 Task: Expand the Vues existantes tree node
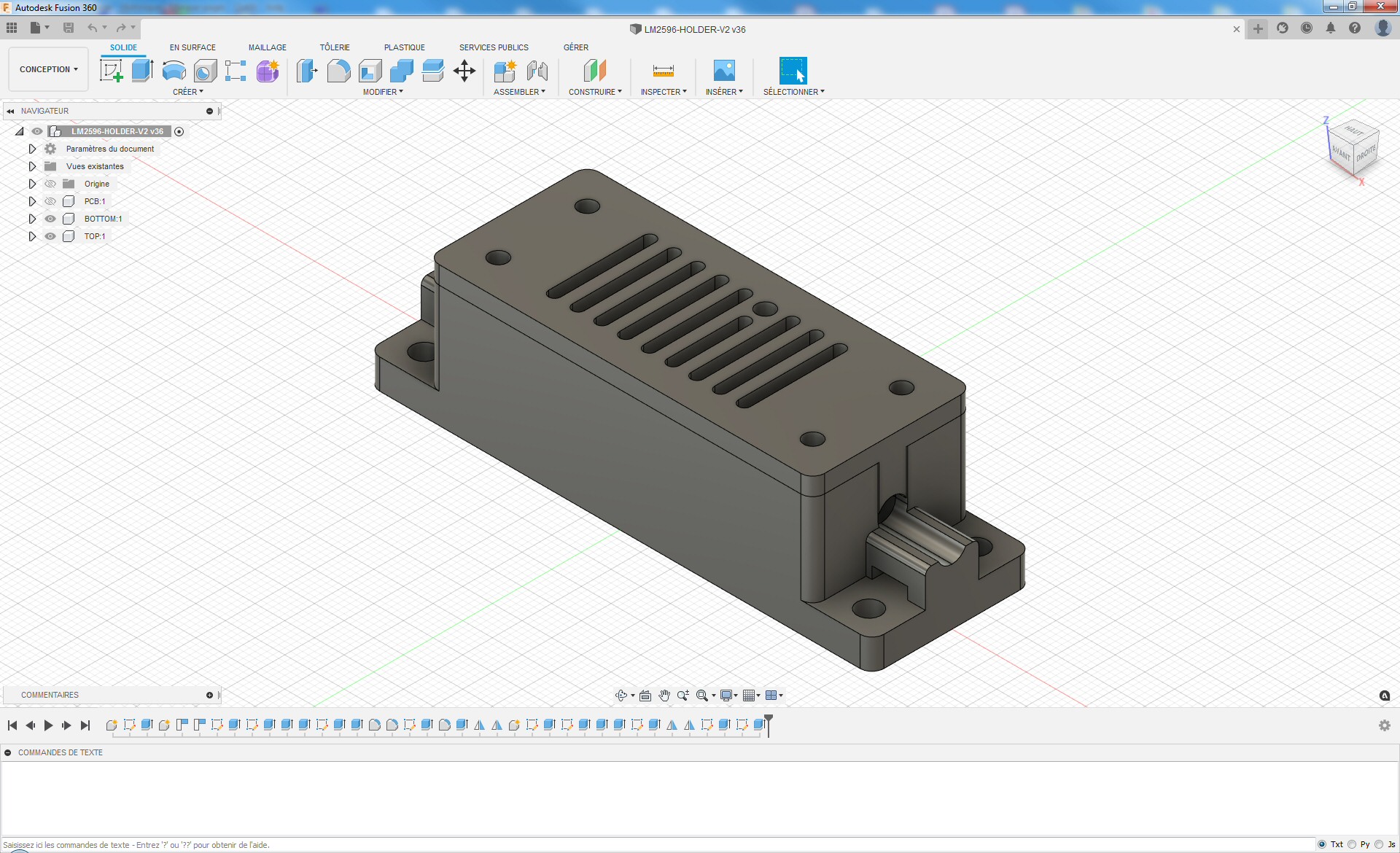pyautogui.click(x=32, y=166)
